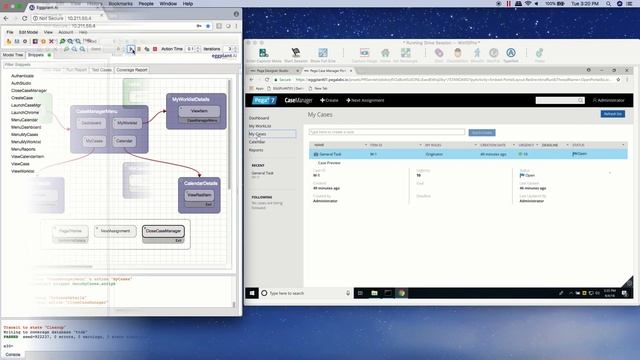Click the search magnifier in Pega header
The width and height of the screenshot is (640, 360).
click(580, 100)
